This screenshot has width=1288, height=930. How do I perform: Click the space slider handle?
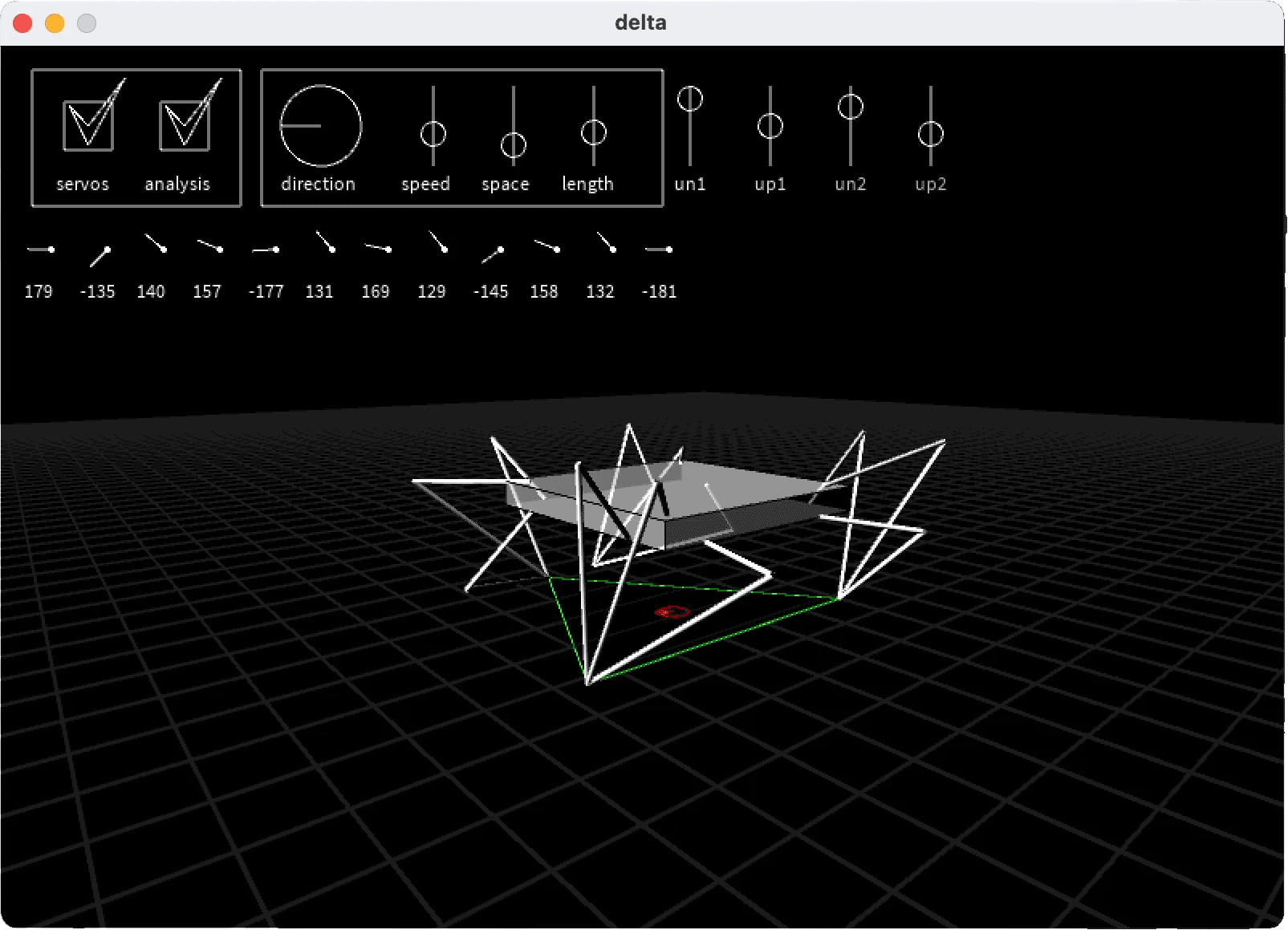pyautogui.click(x=514, y=145)
